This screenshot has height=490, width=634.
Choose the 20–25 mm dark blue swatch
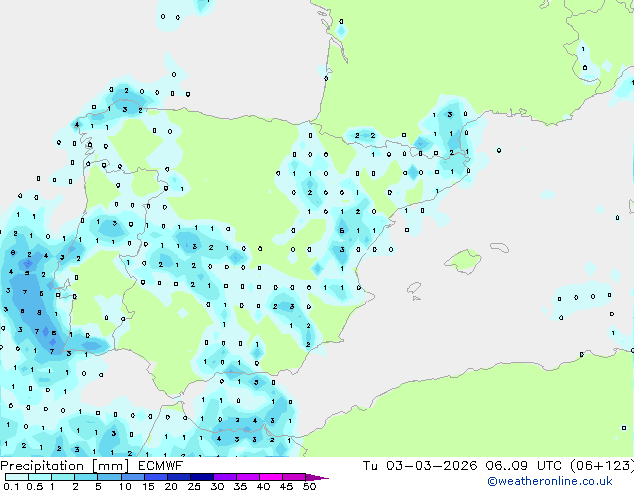pyautogui.click(x=178, y=477)
